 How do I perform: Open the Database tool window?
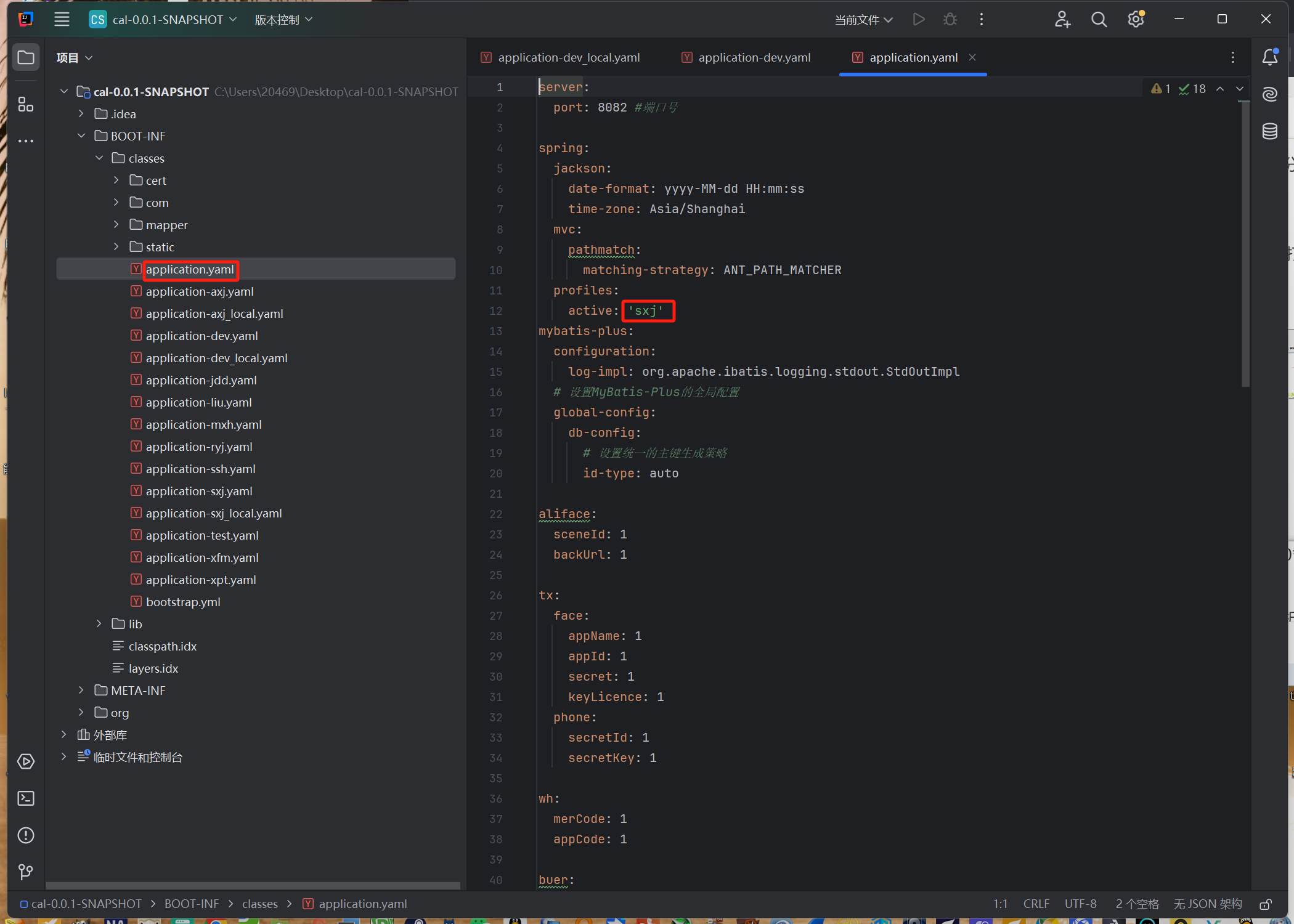pos(1270,131)
